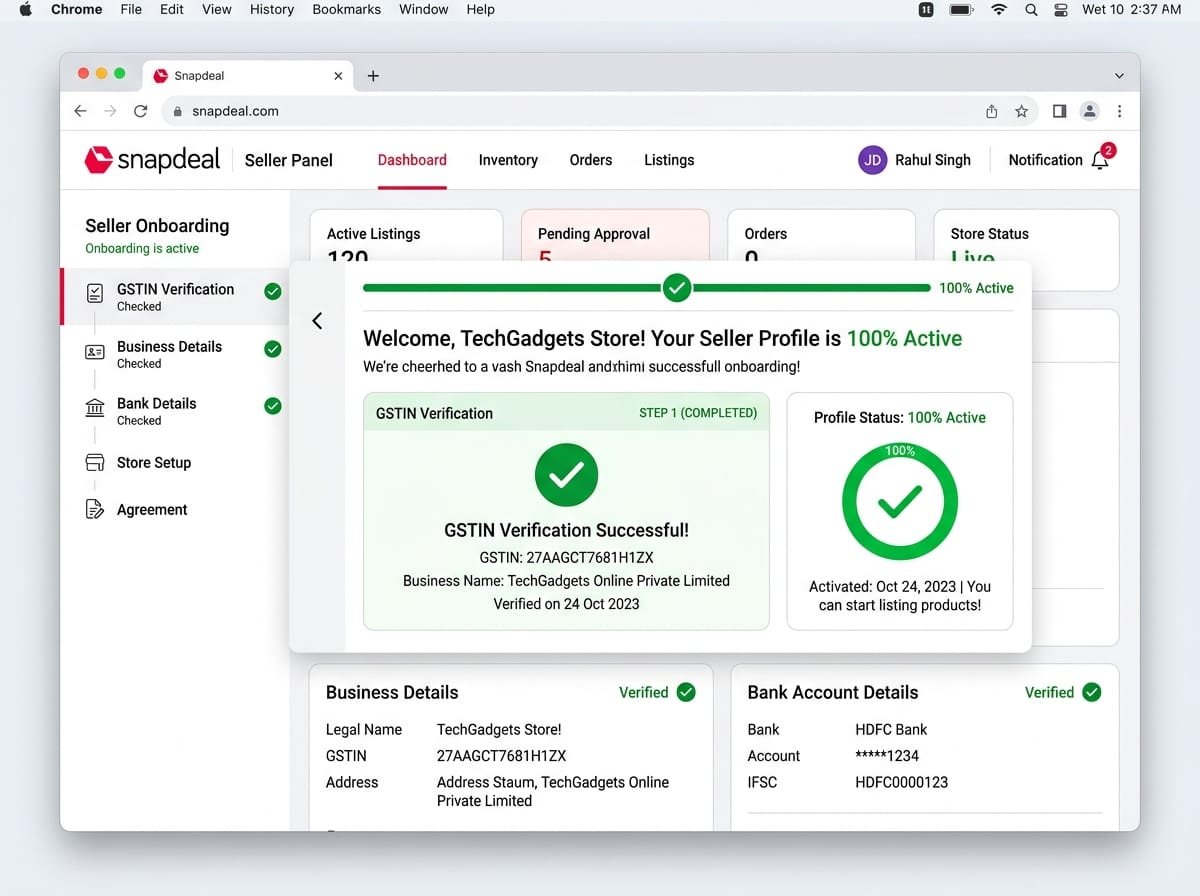Click the Active Listings card
This screenshot has height=896, width=1200.
coord(406,236)
